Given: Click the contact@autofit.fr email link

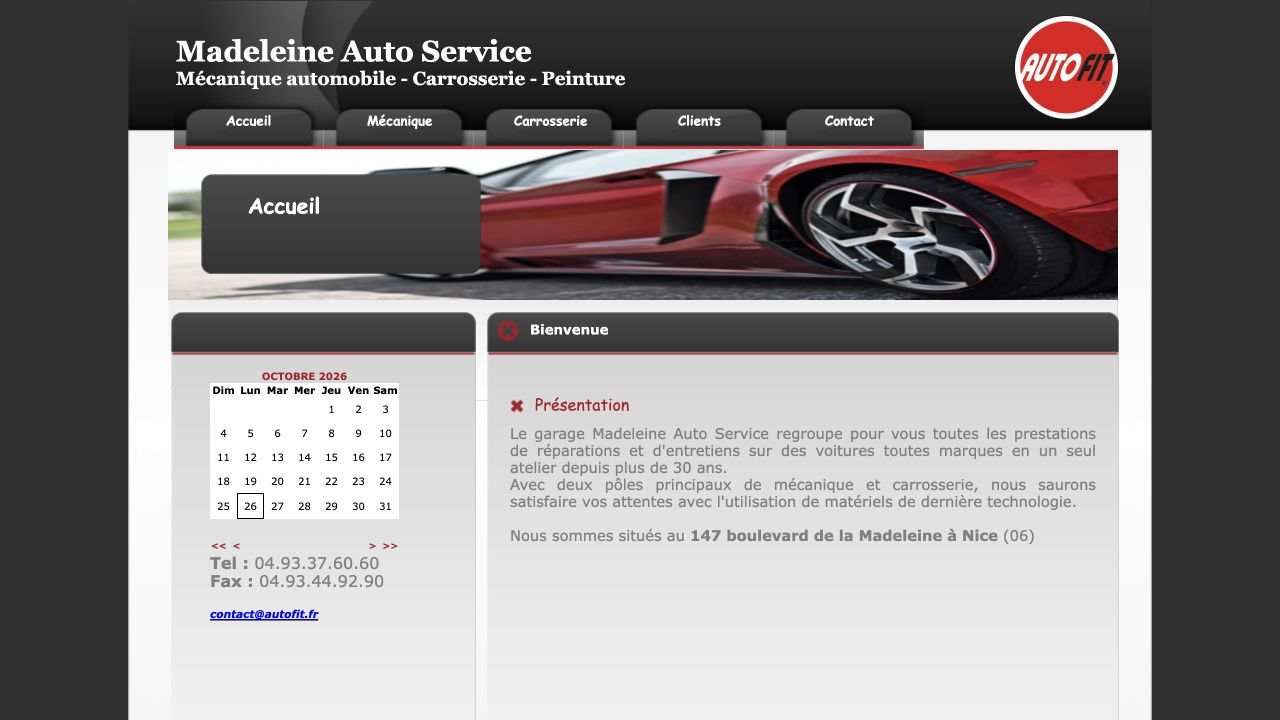Looking at the screenshot, I should pyautogui.click(x=264, y=614).
